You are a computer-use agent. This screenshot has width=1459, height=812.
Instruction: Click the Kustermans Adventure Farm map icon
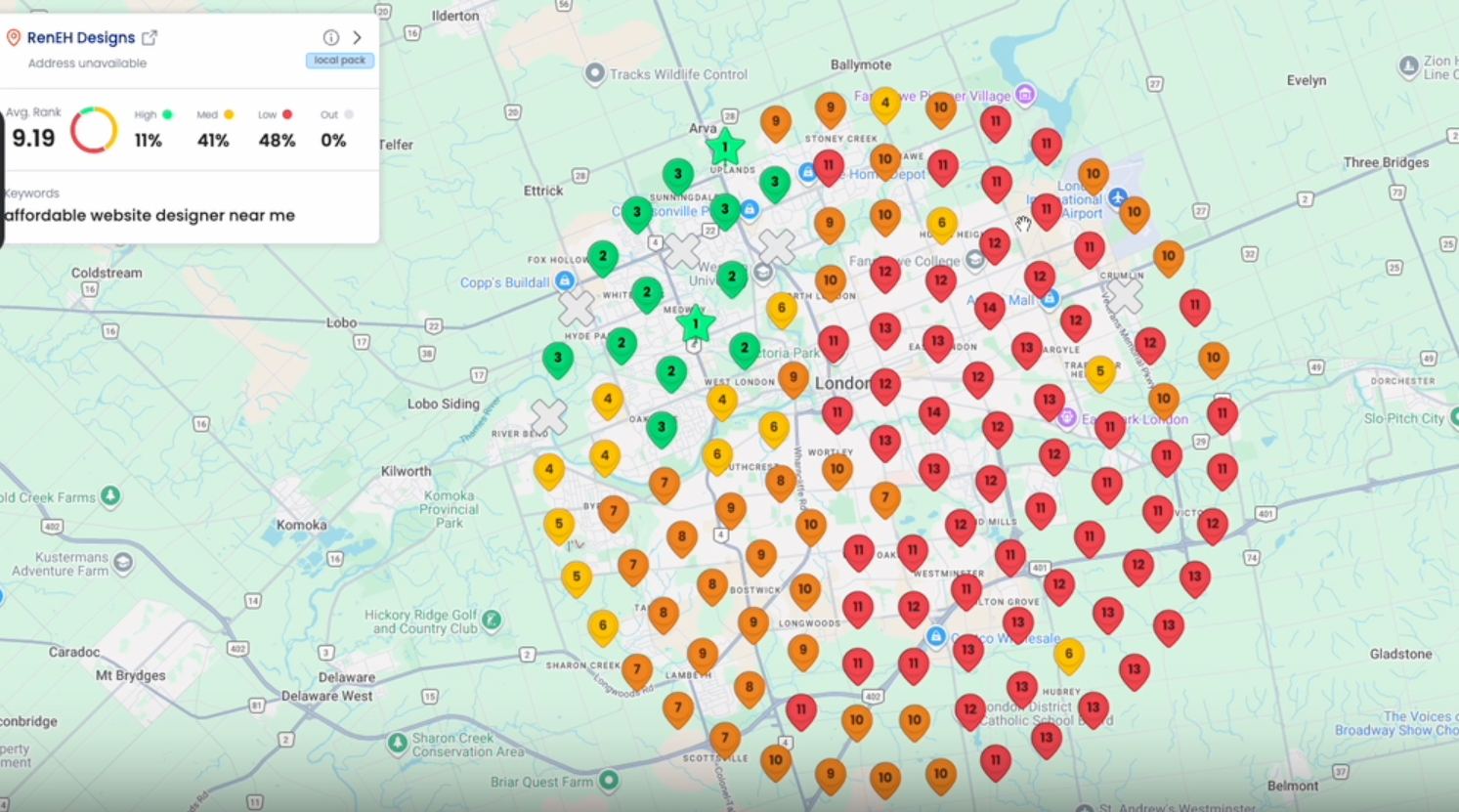(123, 563)
